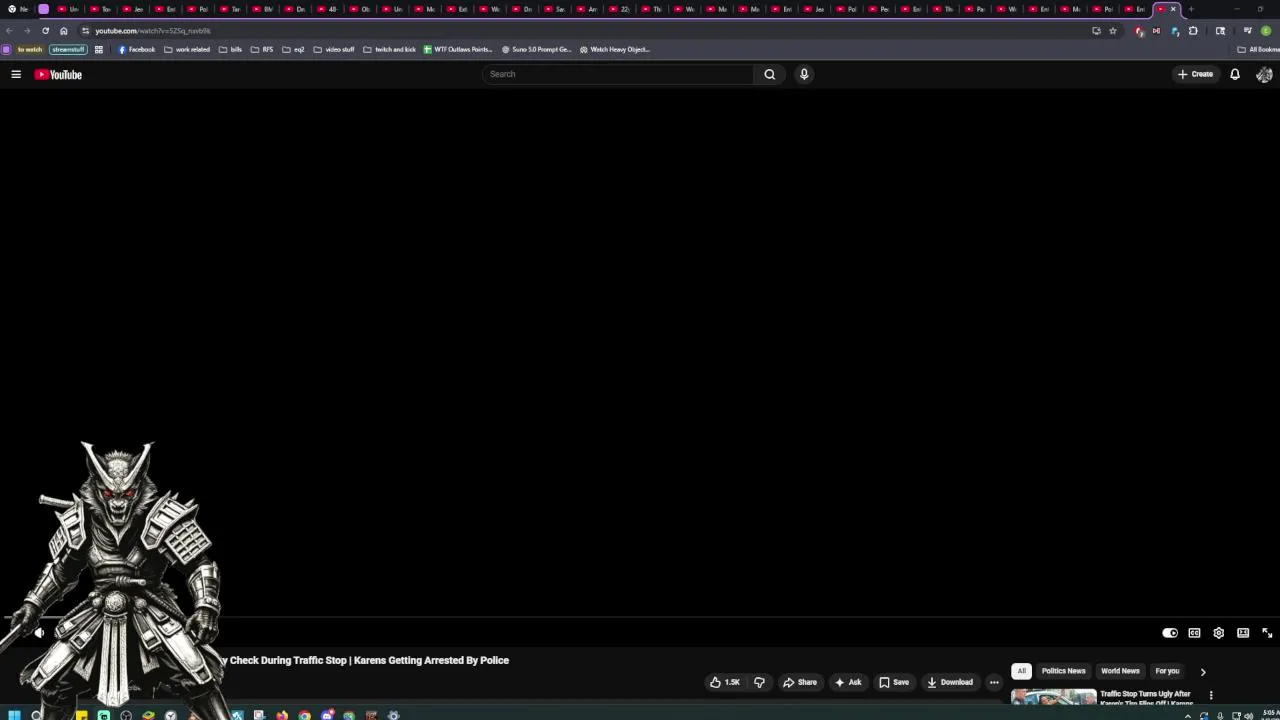
Task: Open the eq2 bookmarks folder
Action: 293,49
